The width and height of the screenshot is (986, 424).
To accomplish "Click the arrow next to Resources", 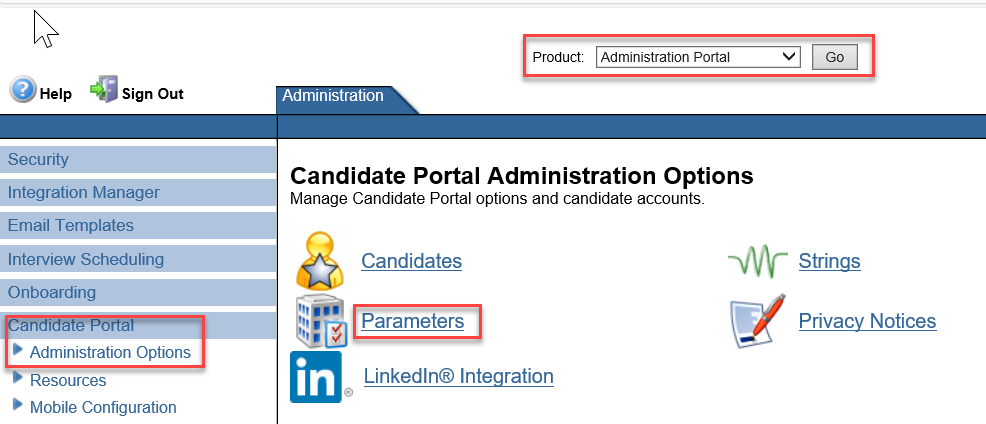I will point(18,377).
